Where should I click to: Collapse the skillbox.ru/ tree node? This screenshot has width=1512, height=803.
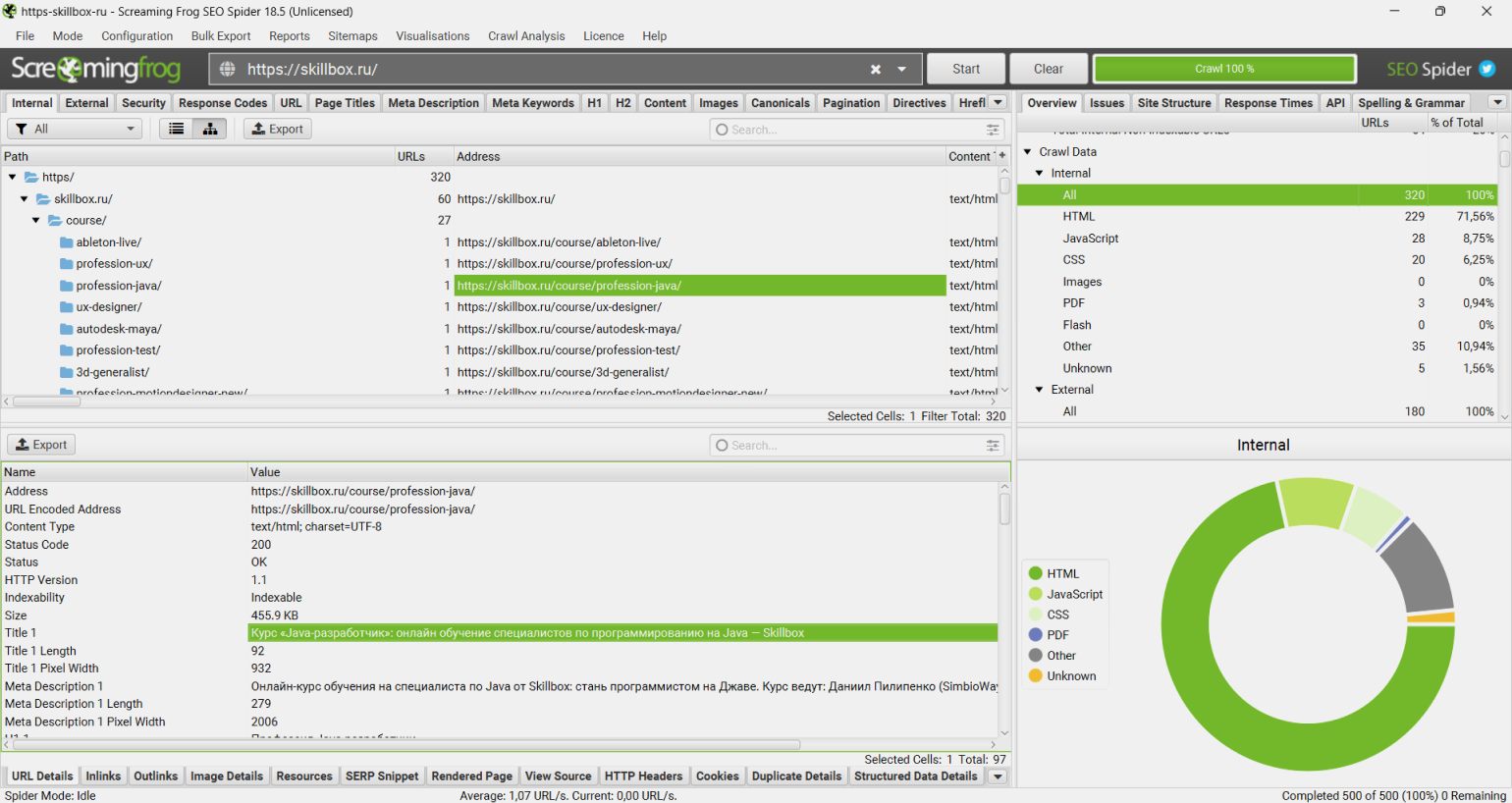click(x=25, y=199)
